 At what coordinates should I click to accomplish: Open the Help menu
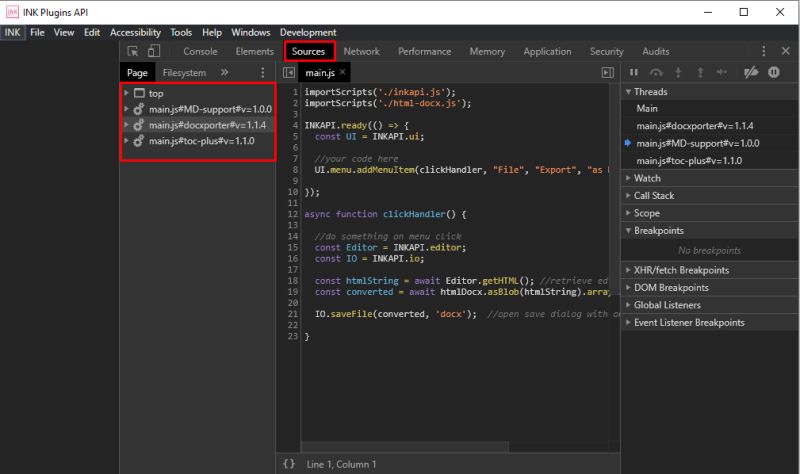coord(212,32)
